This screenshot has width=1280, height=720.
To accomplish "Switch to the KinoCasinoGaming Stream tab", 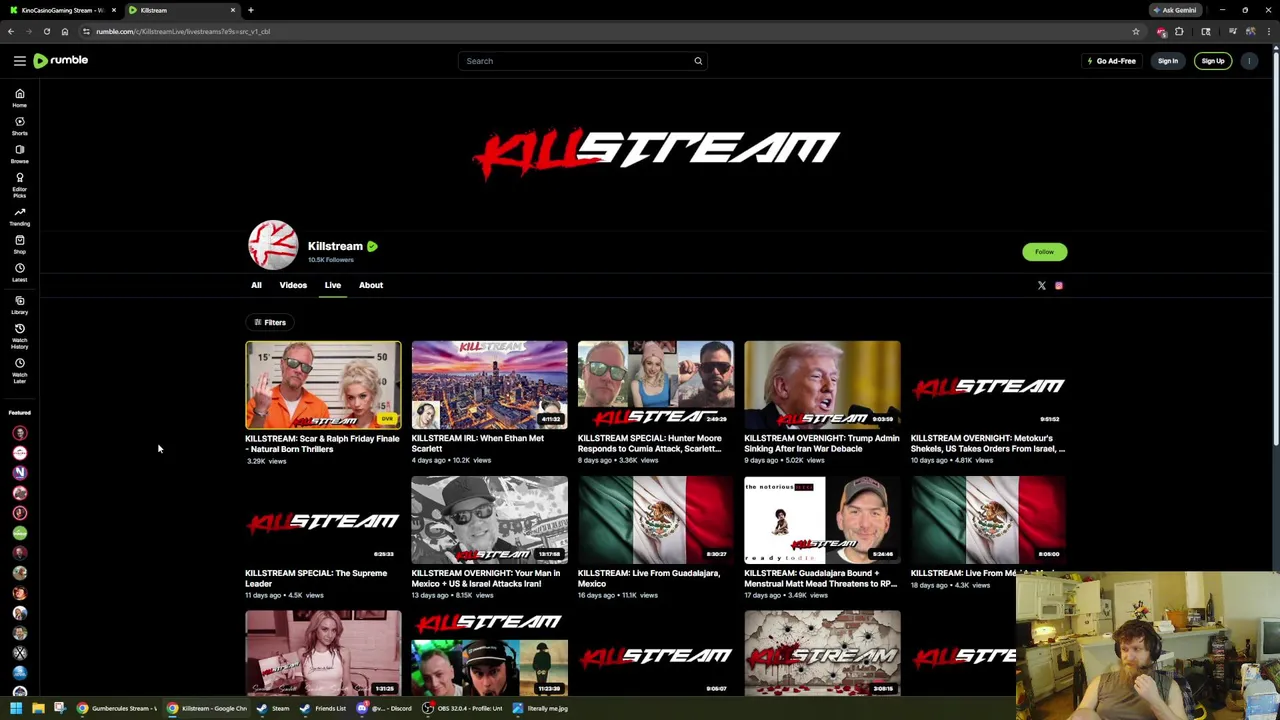I will pos(60,10).
